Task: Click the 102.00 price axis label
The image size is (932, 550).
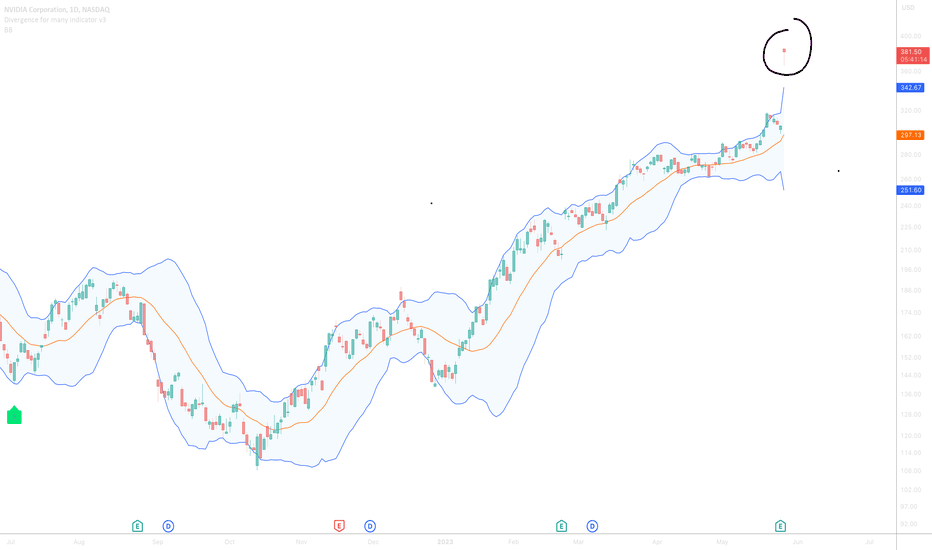Action: click(910, 490)
